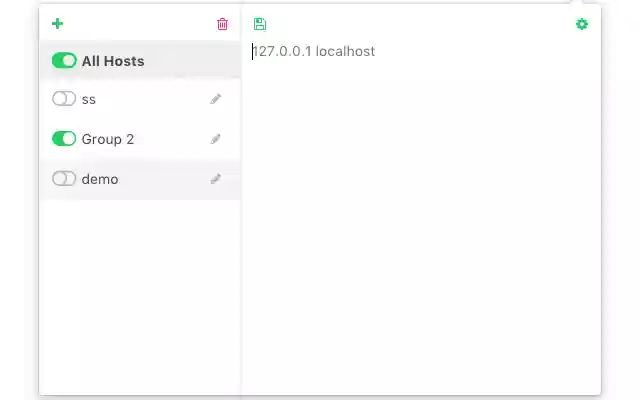Click the red trash delete icon
Image resolution: width=640 pixels, height=400 pixels.
(222, 24)
